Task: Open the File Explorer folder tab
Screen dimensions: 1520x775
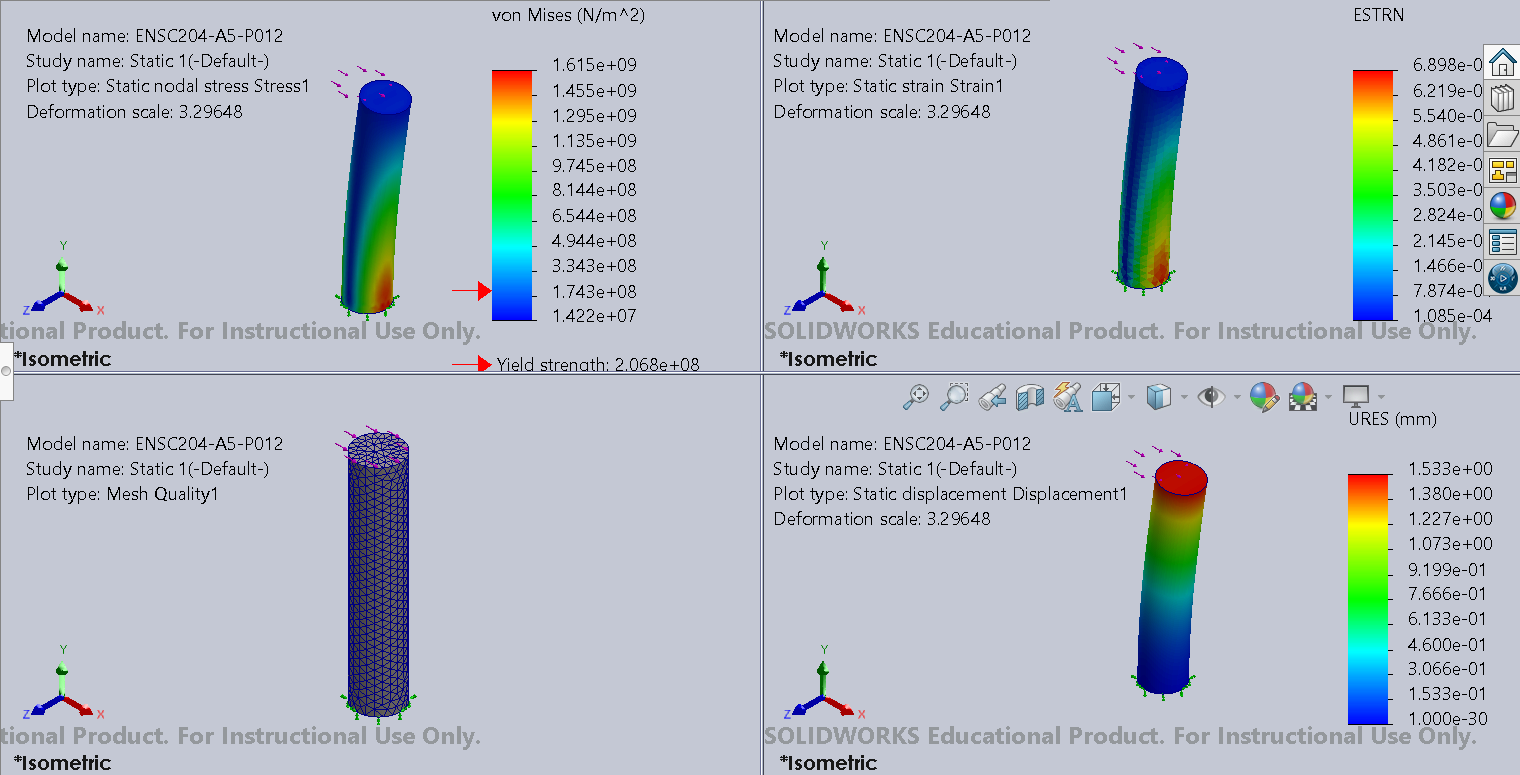Action: click(x=1502, y=134)
